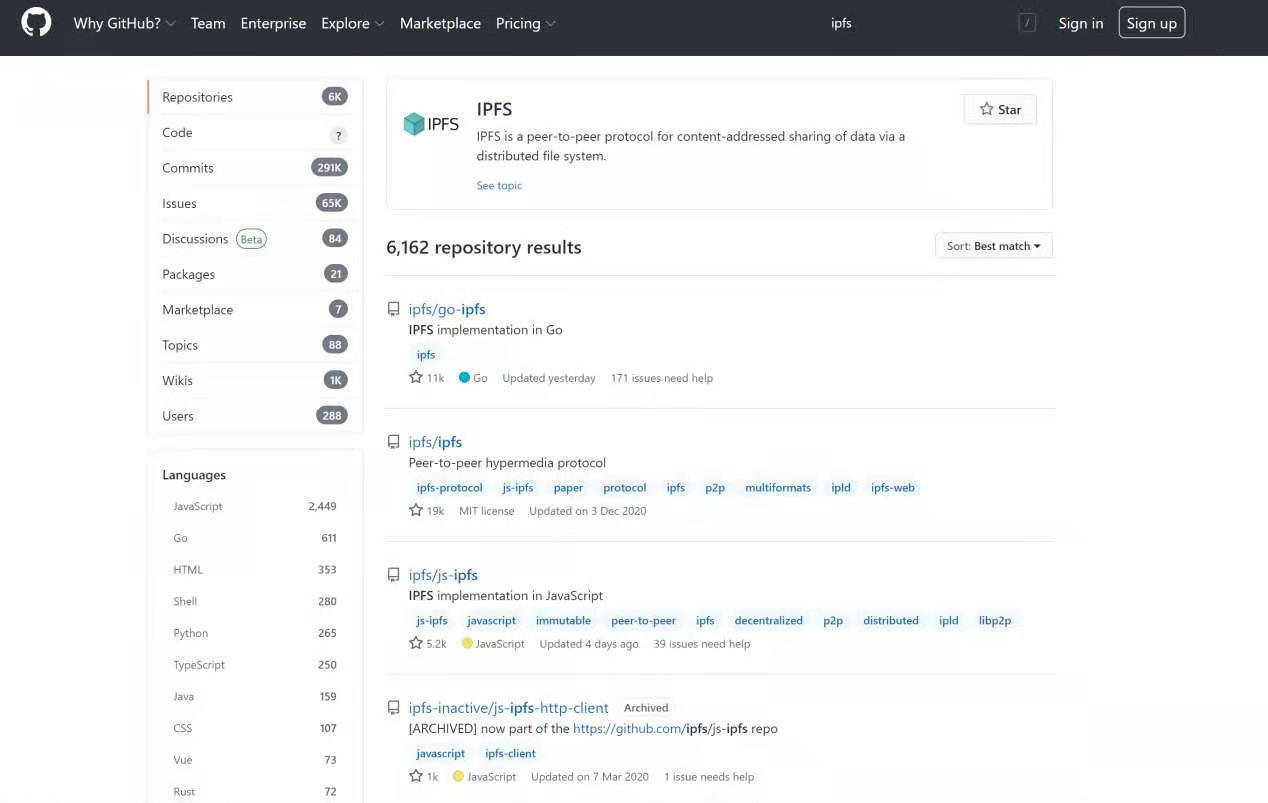Click the 11k stars count of go-ipfs

427,378
